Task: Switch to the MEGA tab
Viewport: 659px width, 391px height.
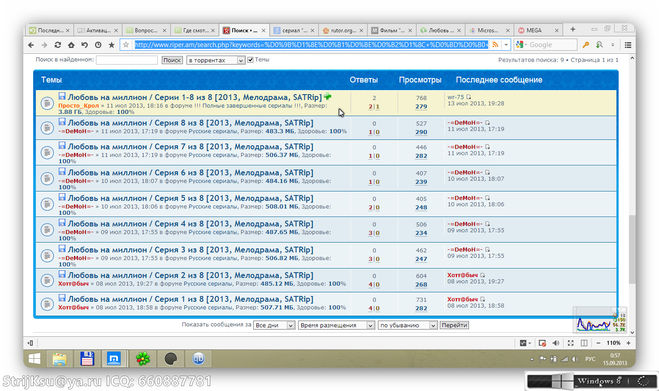Action: [x=538, y=30]
